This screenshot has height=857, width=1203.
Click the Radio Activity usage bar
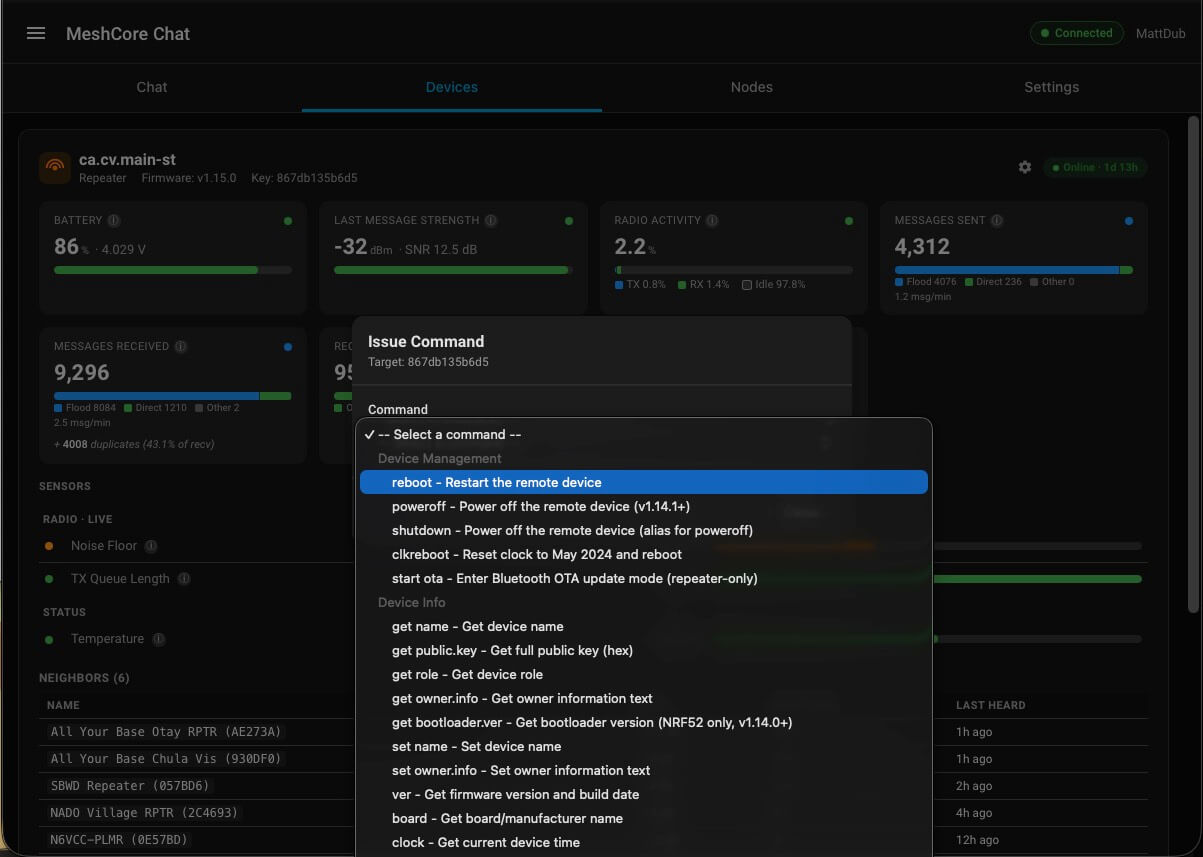coord(733,270)
